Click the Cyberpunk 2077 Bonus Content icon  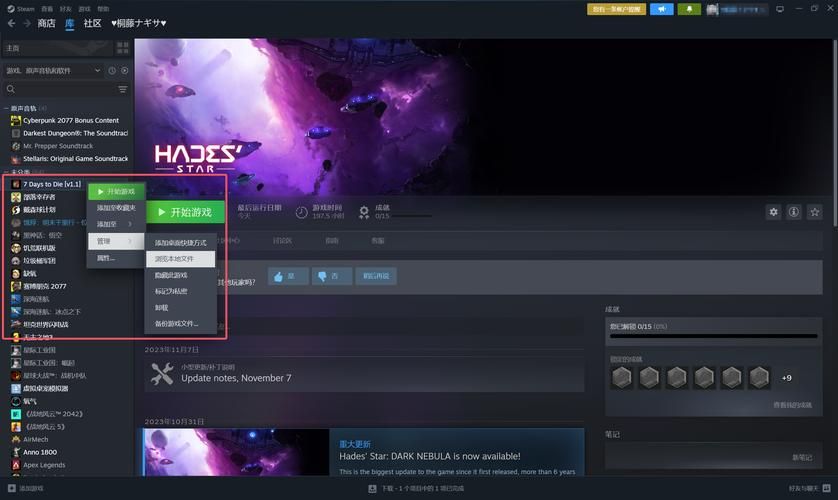point(16,121)
